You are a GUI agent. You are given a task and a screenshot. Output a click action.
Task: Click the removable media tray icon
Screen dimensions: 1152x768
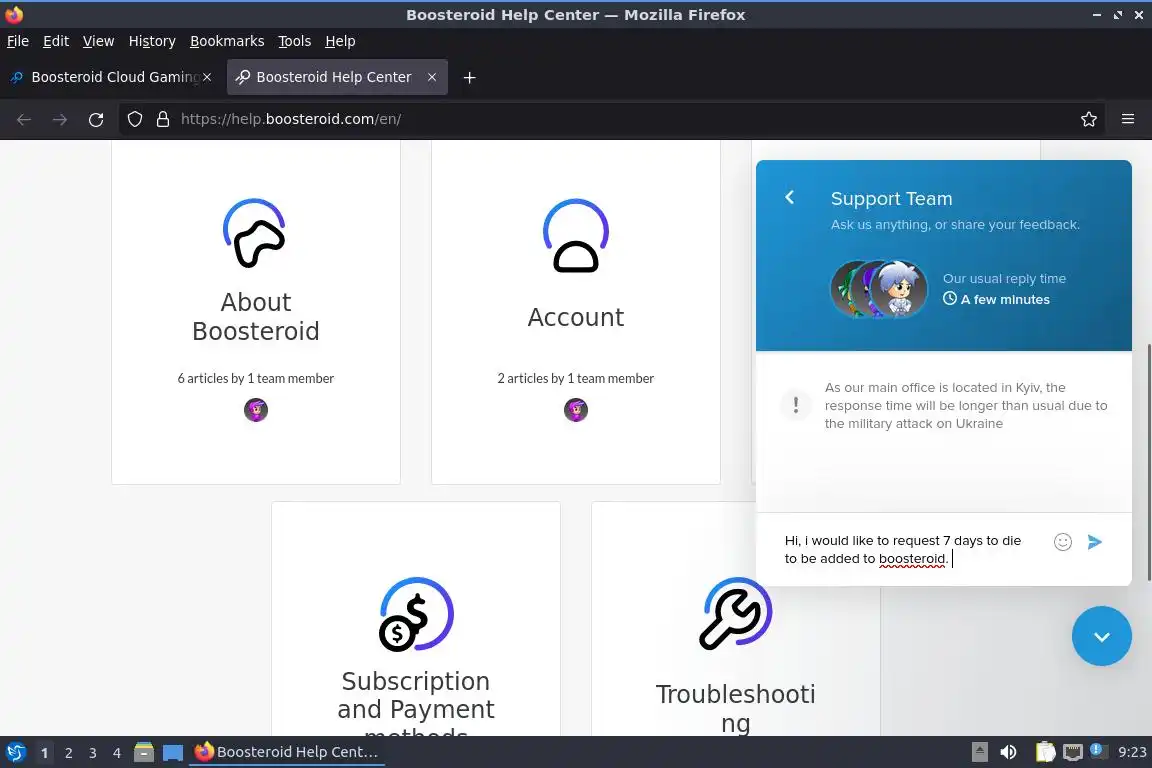(x=979, y=752)
